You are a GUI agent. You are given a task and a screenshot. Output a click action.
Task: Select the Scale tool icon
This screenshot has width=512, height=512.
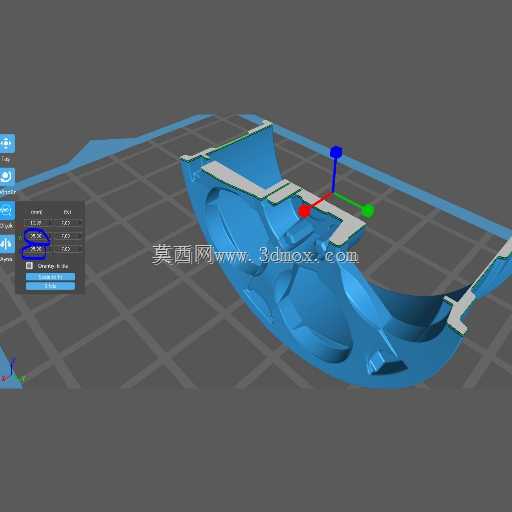tap(7, 210)
